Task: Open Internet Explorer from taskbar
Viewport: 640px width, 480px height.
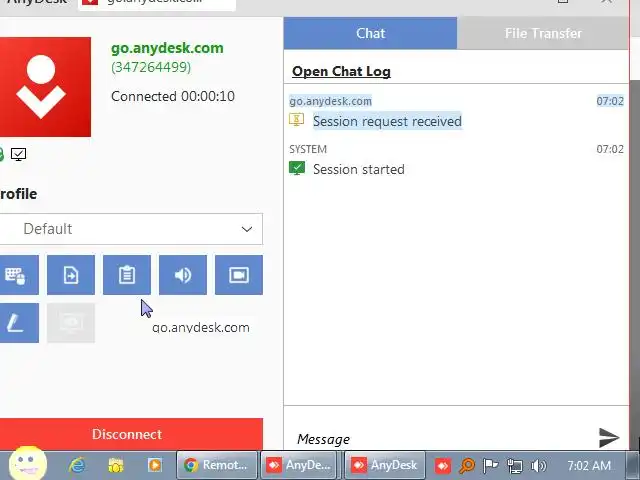Action: (x=77, y=465)
